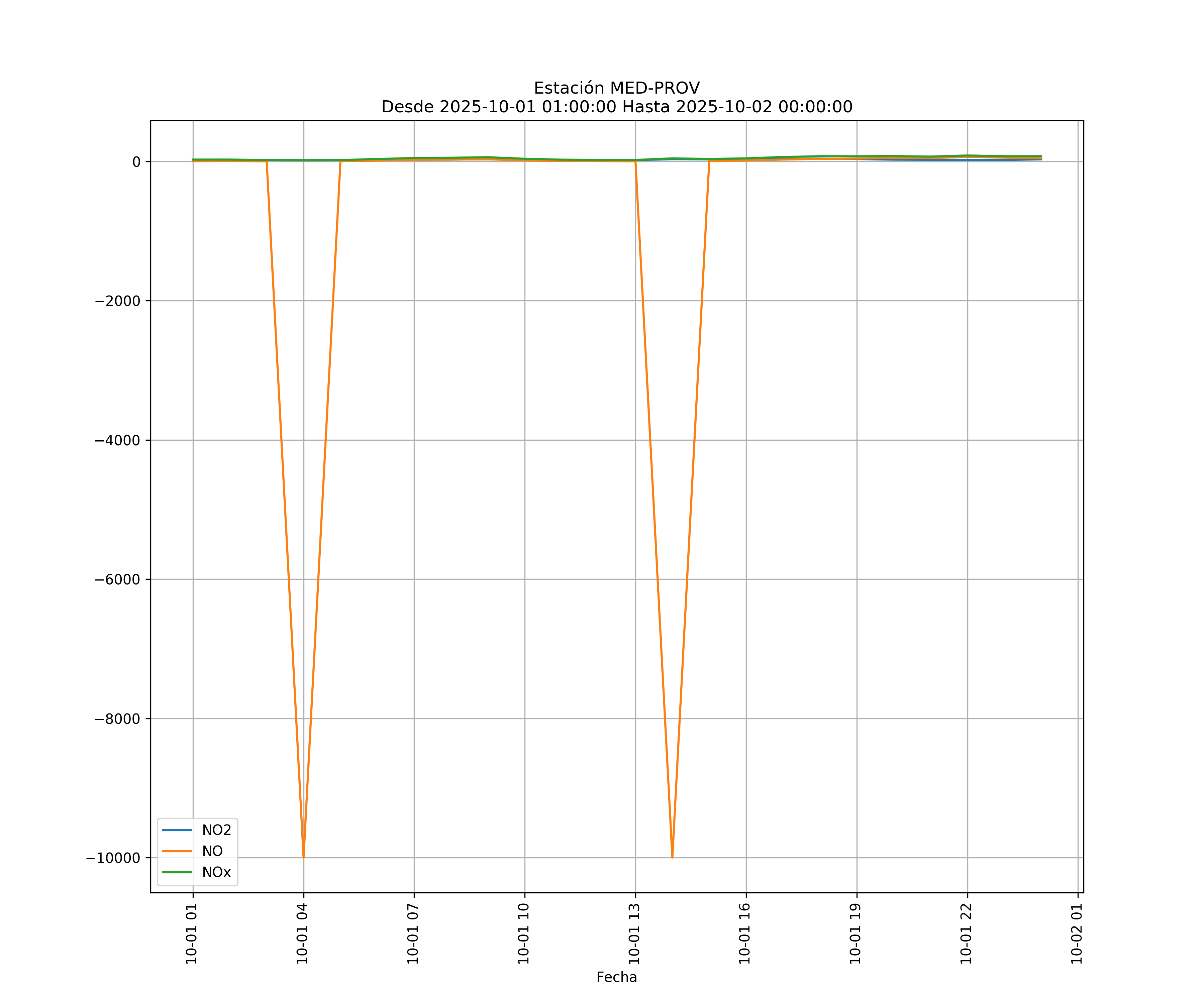The image size is (1204, 1003).
Task: Click the '10-01 04' x-axis tick label
Action: (x=303, y=934)
